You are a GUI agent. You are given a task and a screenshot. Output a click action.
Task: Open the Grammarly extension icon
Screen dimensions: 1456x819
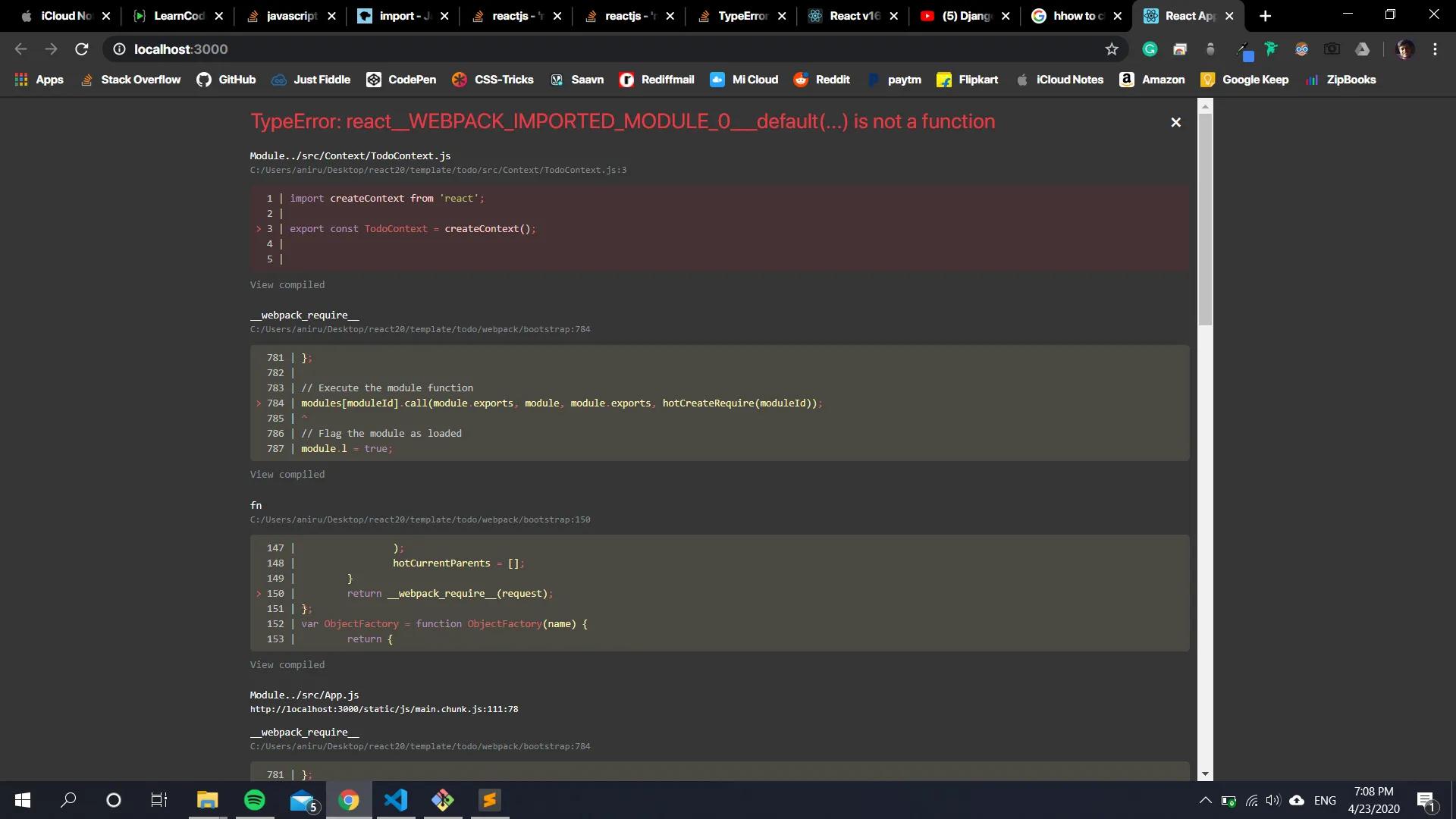click(x=1150, y=49)
